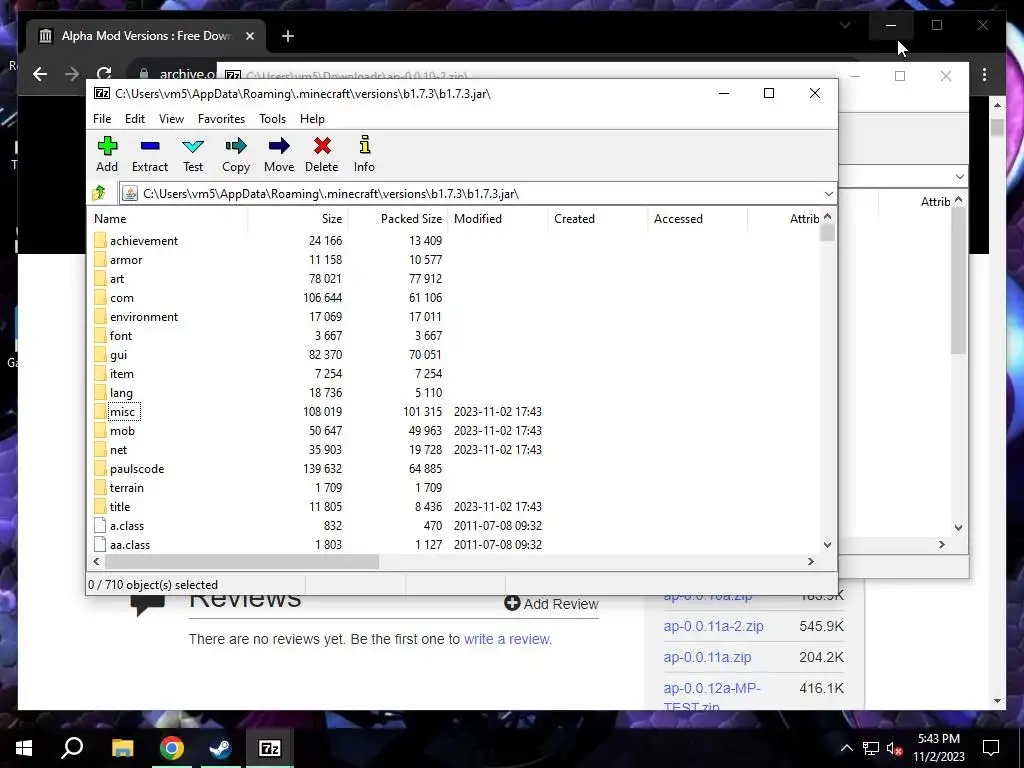Screen dimensions: 1024x768
Task: Open the Edit menu
Action: click(x=135, y=119)
